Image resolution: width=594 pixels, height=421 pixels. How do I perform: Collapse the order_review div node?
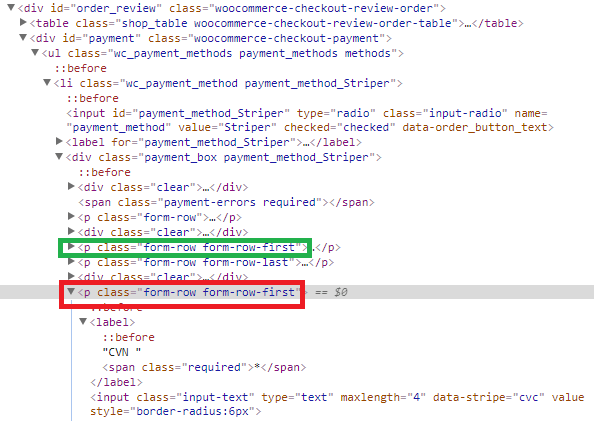coord(11,7)
